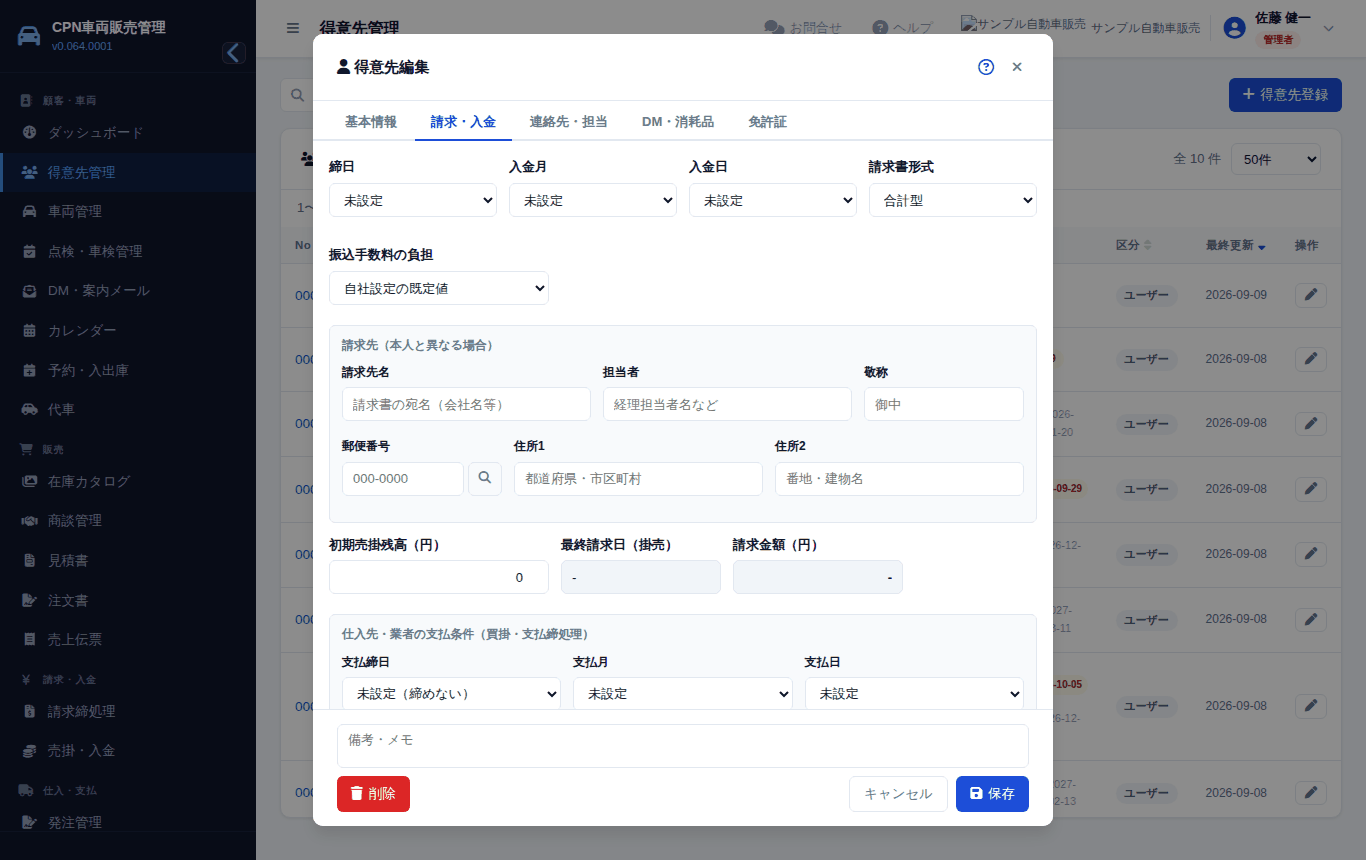Click the 備考・メモ text area
1366x860 pixels.
(x=683, y=746)
